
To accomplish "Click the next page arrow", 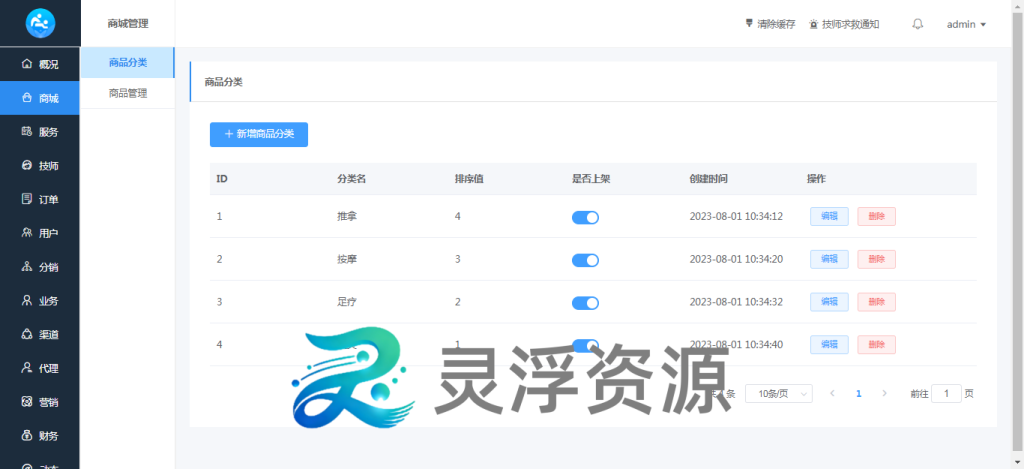I will tap(884, 393).
